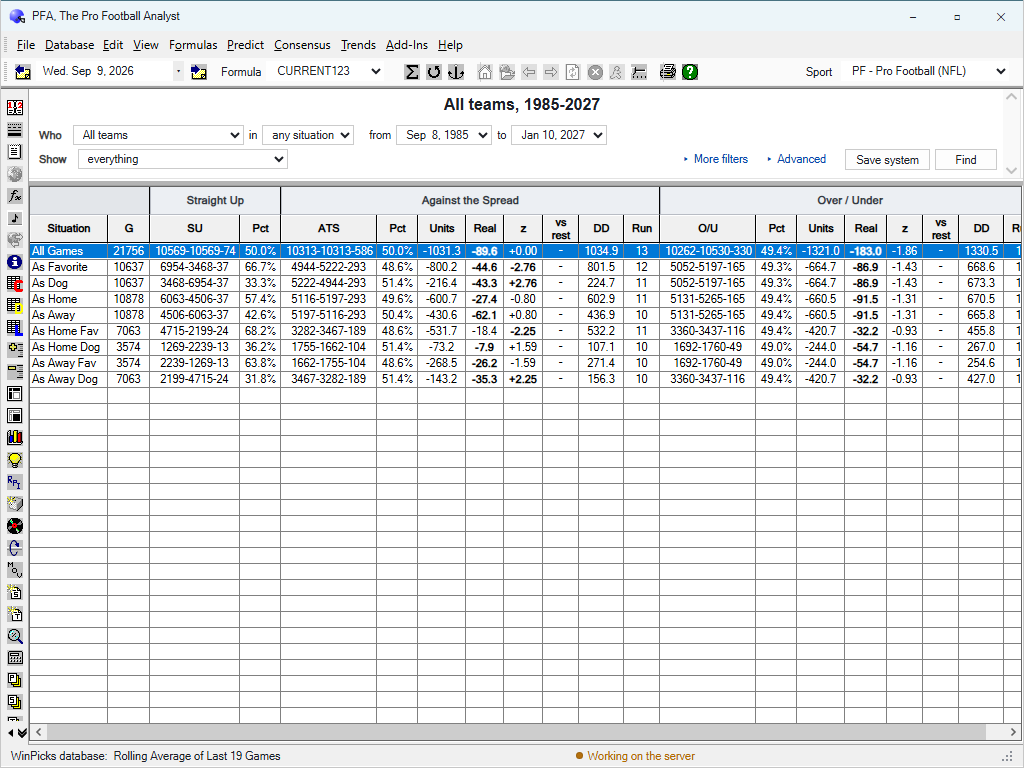
Task: Click the blue info circle sidebar icon
Action: point(14,262)
